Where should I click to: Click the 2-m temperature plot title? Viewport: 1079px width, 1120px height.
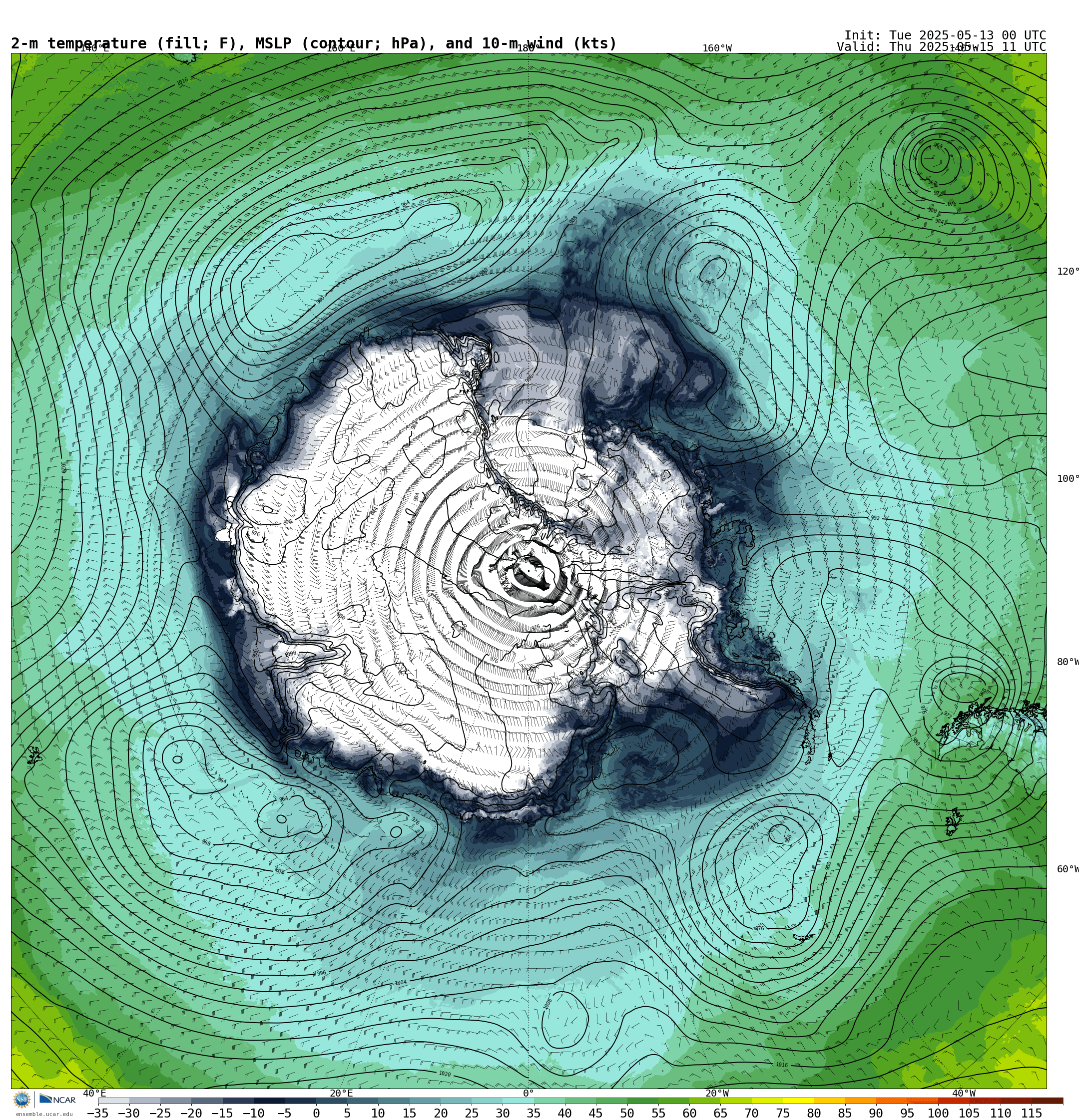click(x=314, y=43)
